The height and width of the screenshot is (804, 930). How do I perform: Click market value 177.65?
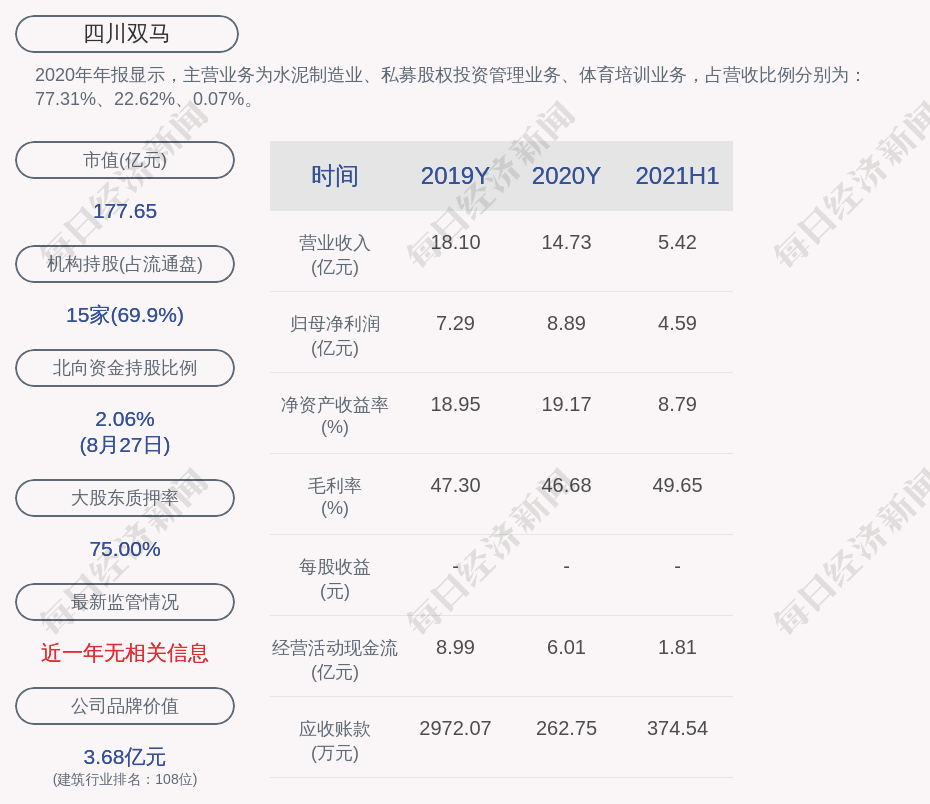[125, 211]
